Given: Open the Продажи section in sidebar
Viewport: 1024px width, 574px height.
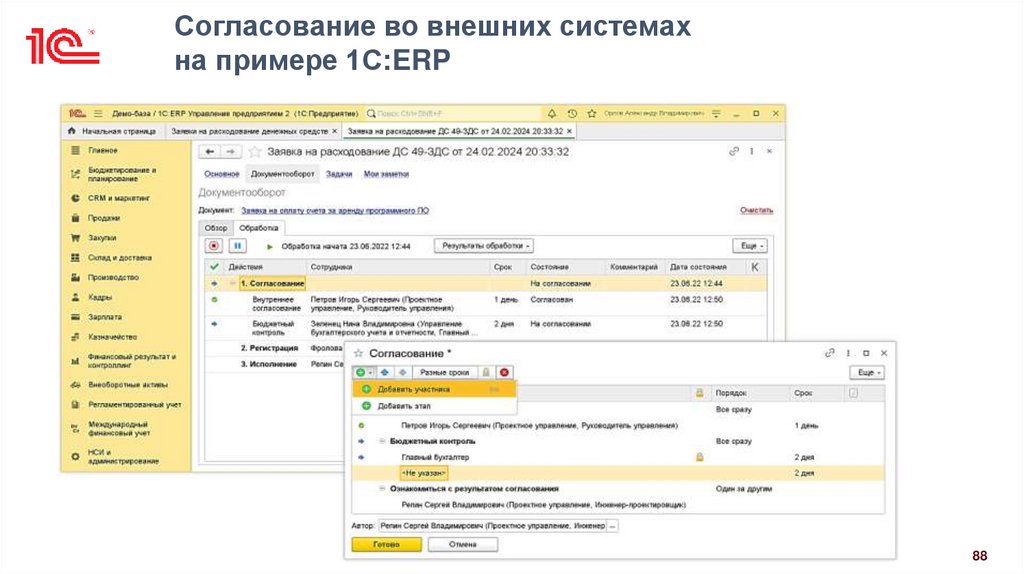Looking at the screenshot, I should click(104, 218).
